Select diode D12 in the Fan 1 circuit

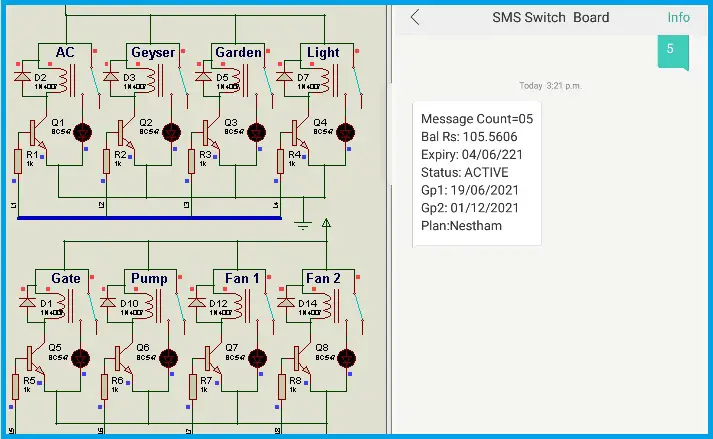(x=197, y=303)
